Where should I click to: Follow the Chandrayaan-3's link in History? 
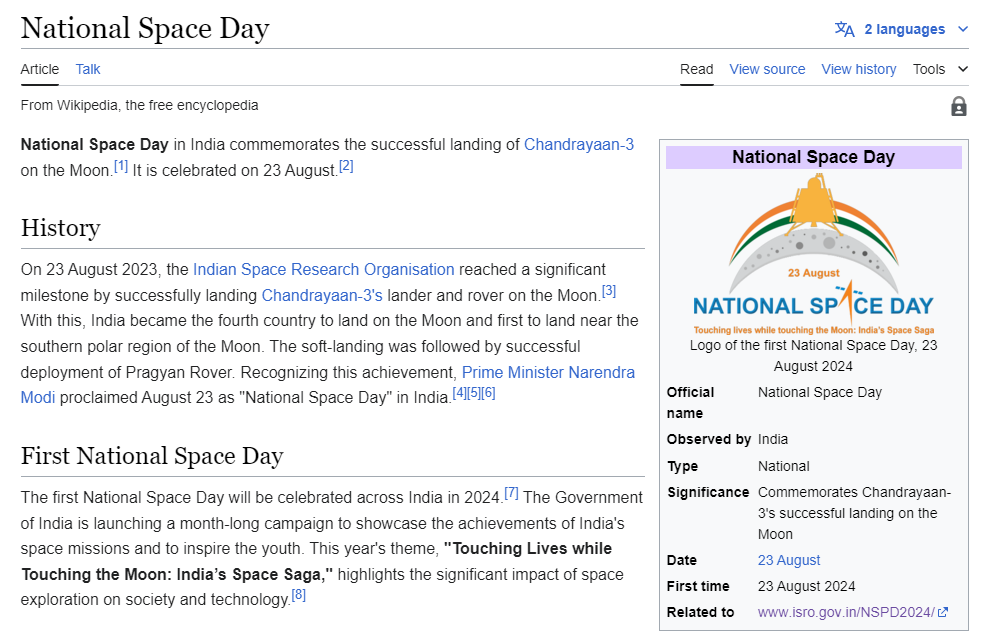[x=322, y=296]
